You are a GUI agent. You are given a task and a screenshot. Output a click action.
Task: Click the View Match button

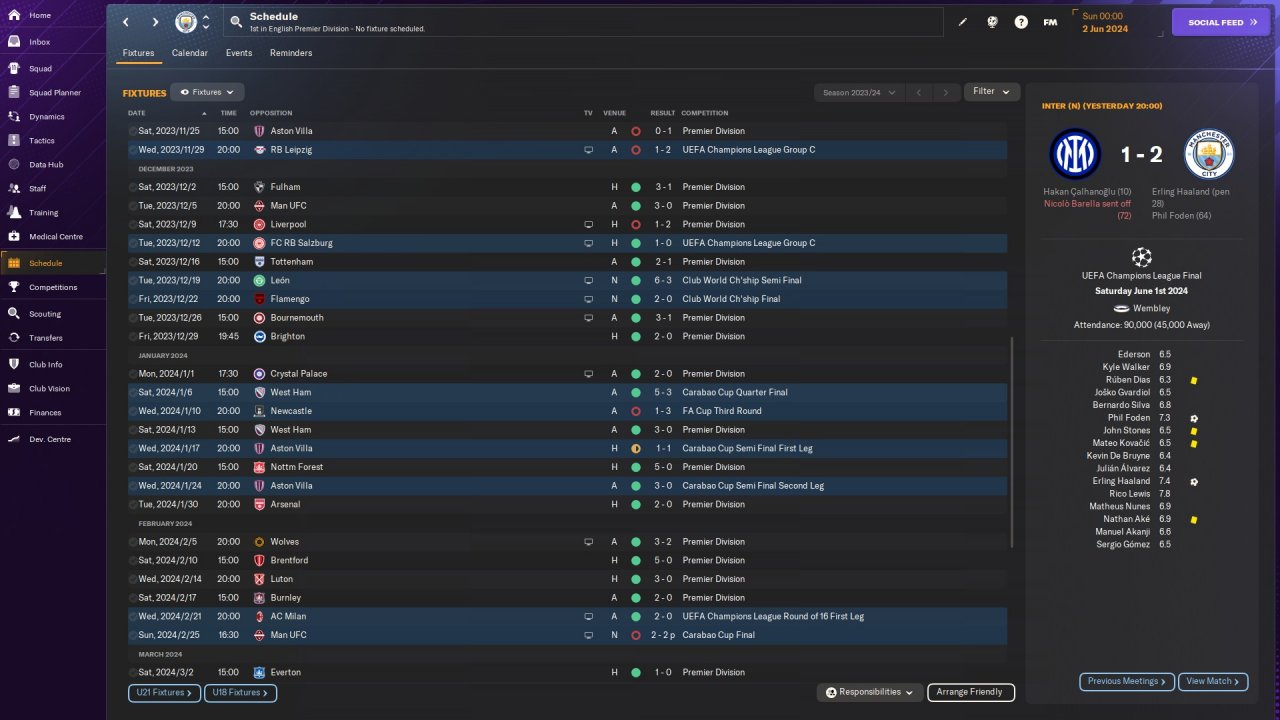click(x=1213, y=681)
